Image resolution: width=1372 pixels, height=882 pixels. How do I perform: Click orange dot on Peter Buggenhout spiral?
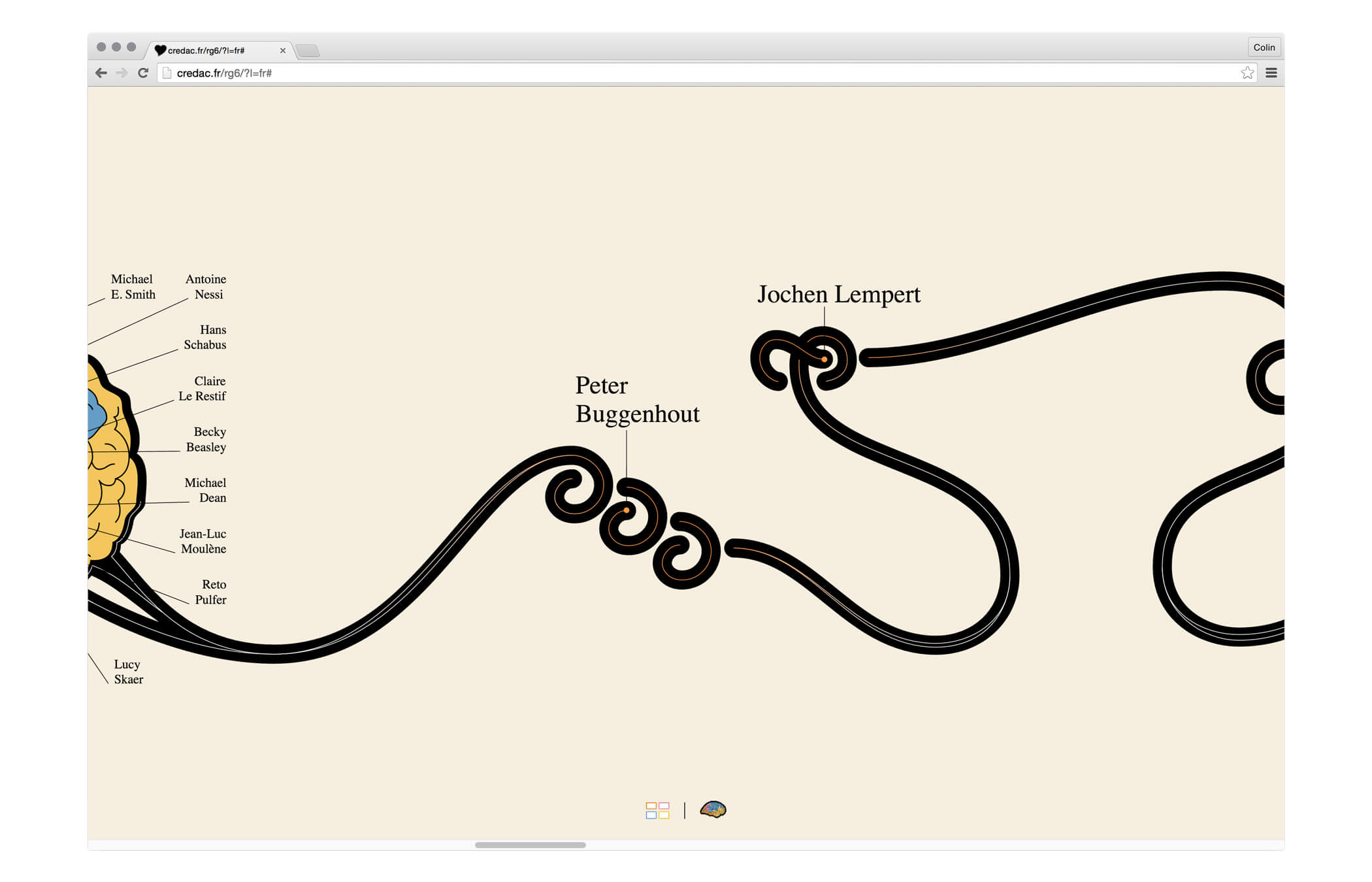pyautogui.click(x=627, y=510)
